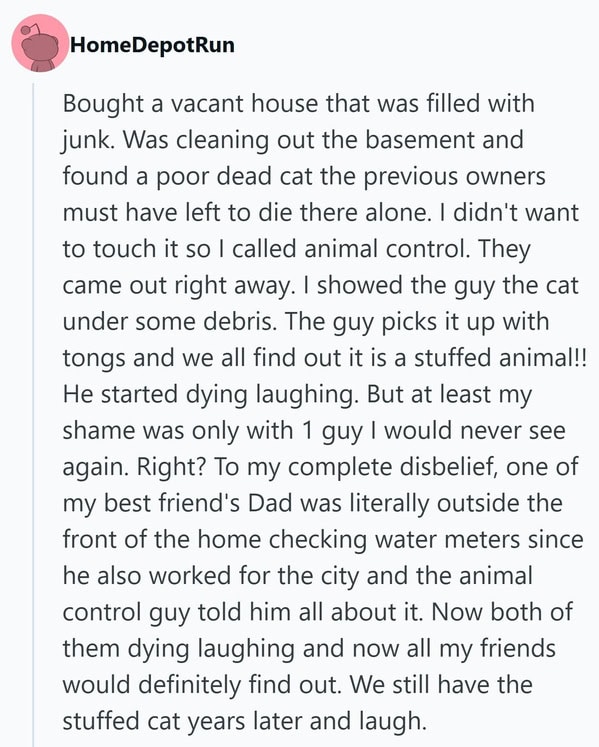This screenshot has height=747, width=599.
Task: Click the words 'found a poor dead cat'
Action: pos(187,177)
